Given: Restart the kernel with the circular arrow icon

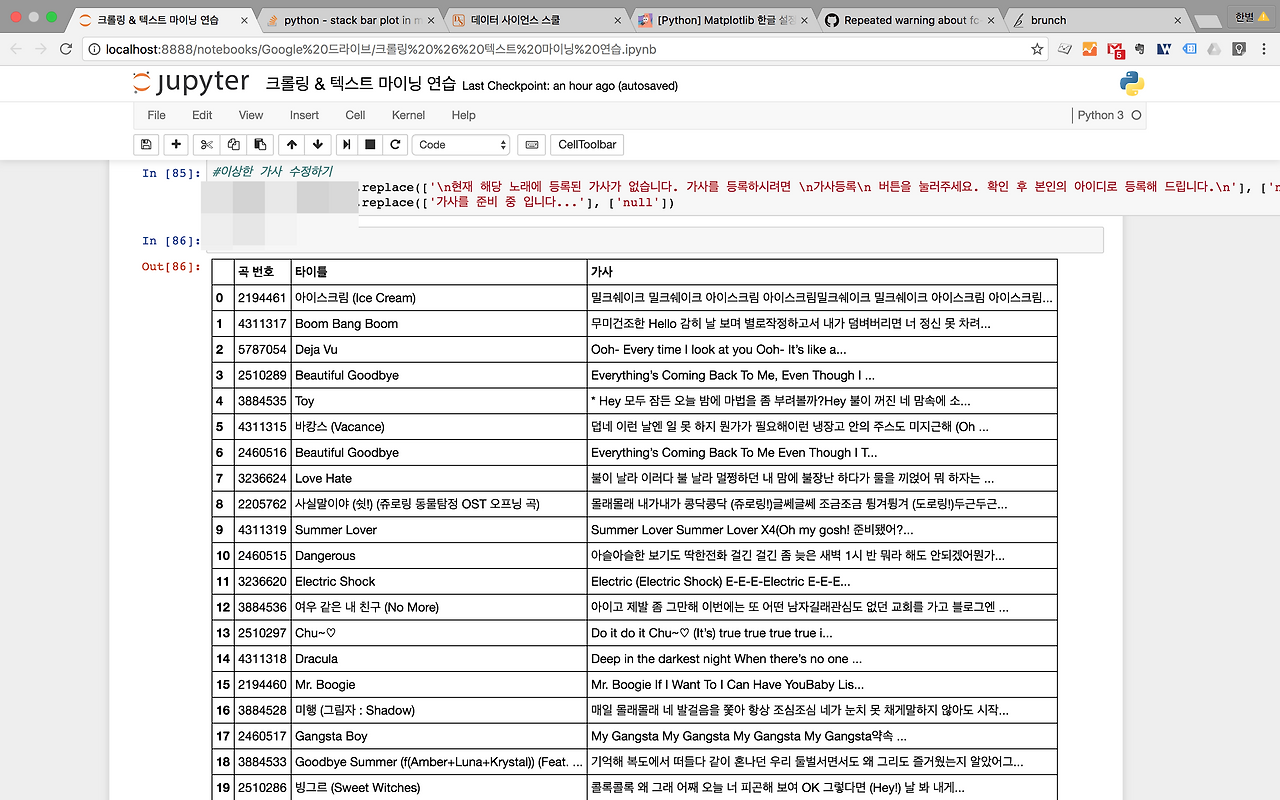Looking at the screenshot, I should pyautogui.click(x=396, y=145).
